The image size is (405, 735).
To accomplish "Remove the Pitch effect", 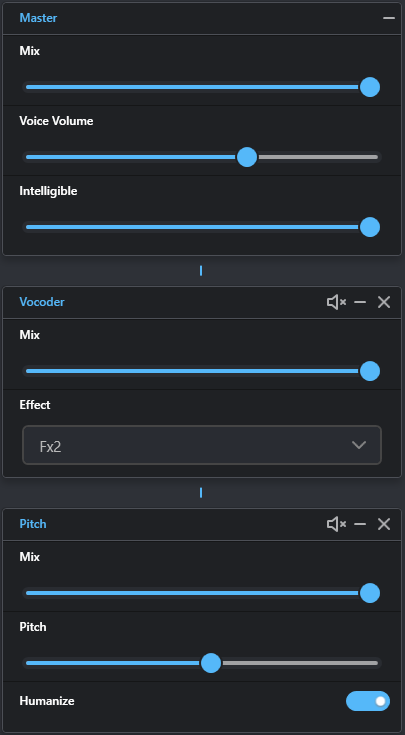I will point(384,524).
